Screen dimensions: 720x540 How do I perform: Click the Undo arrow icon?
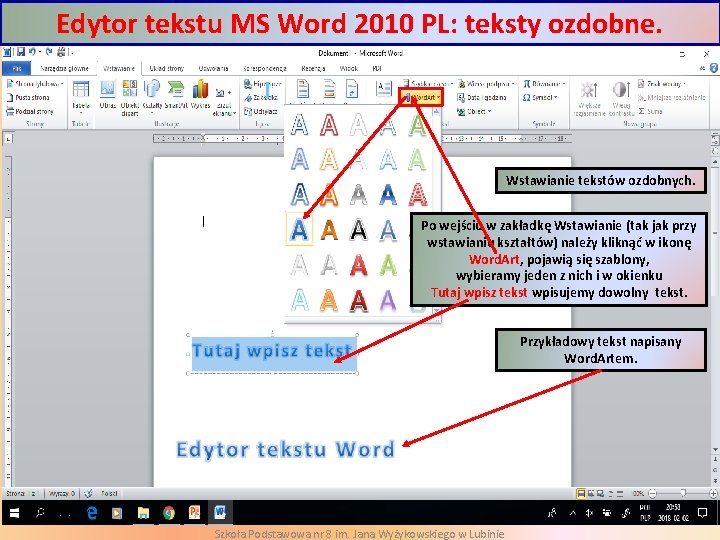tap(32, 52)
